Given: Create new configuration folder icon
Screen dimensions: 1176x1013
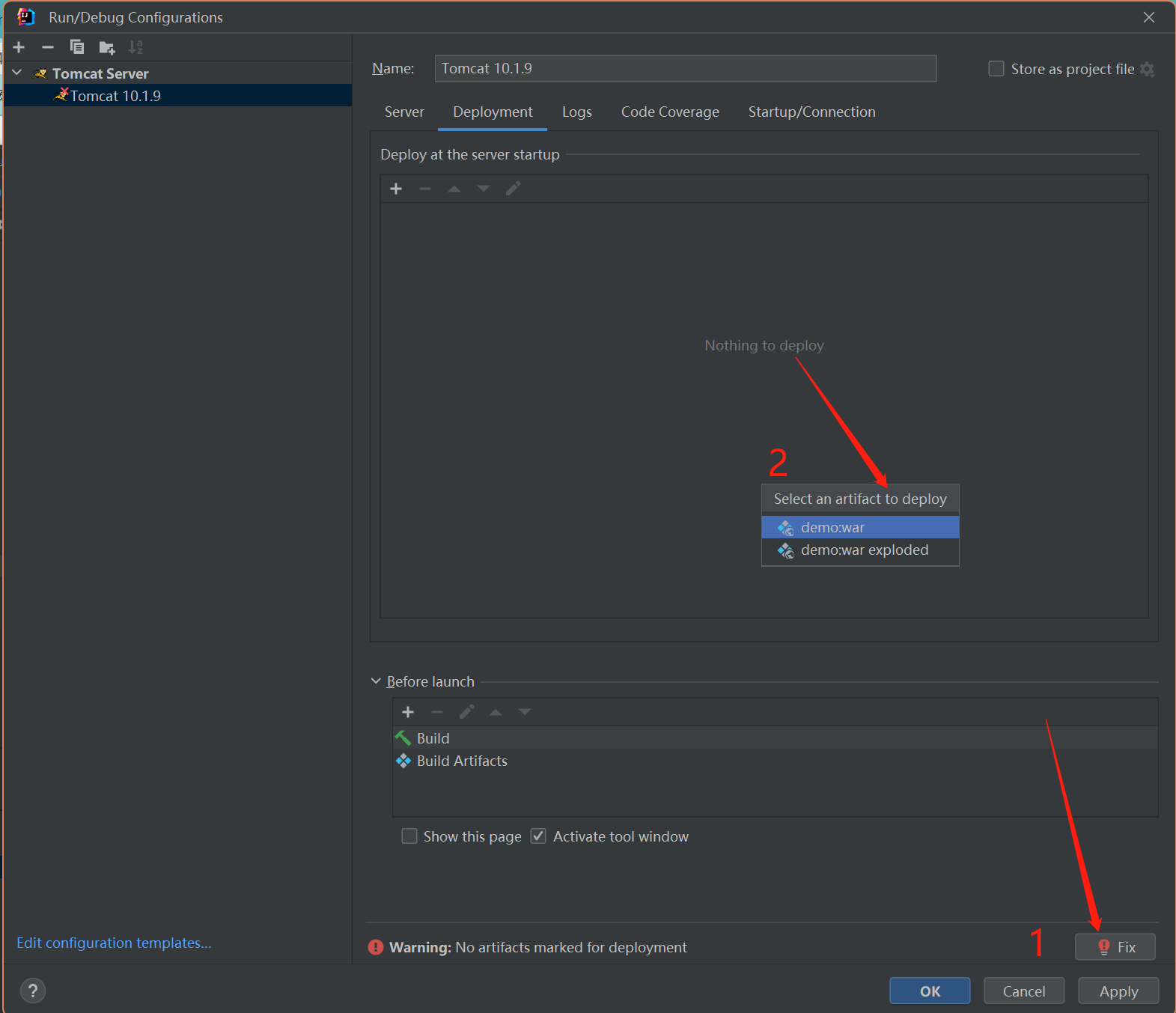Looking at the screenshot, I should [x=107, y=47].
